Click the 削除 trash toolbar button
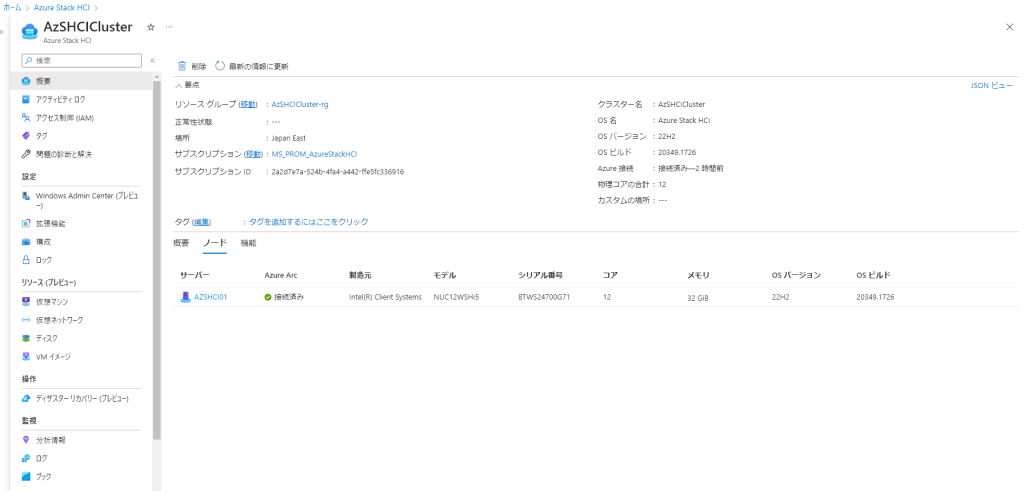The height and width of the screenshot is (491, 1024). 192,66
